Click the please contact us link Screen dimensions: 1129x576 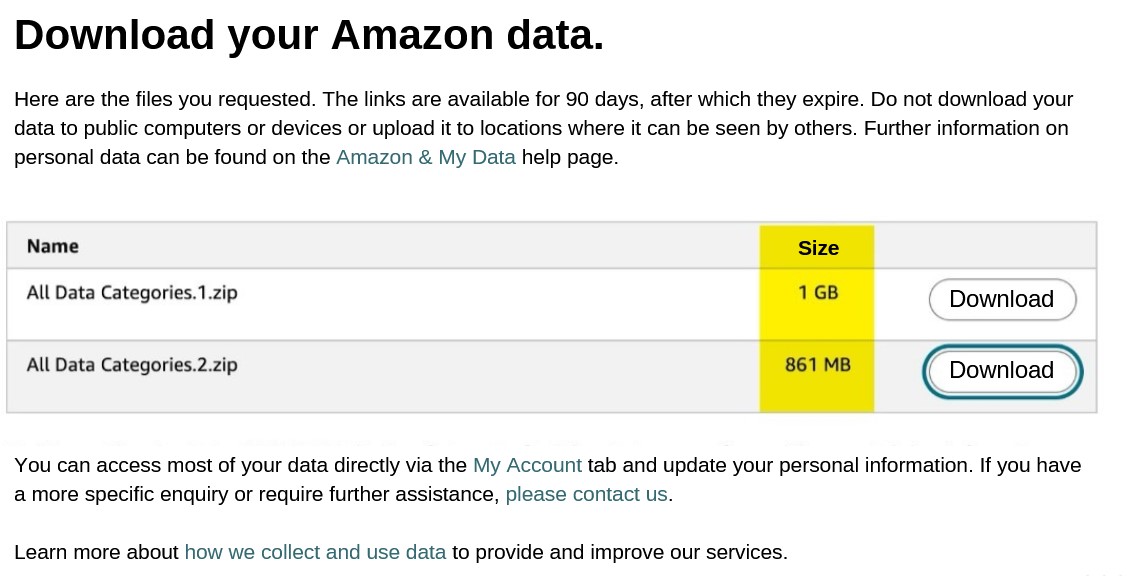(585, 493)
